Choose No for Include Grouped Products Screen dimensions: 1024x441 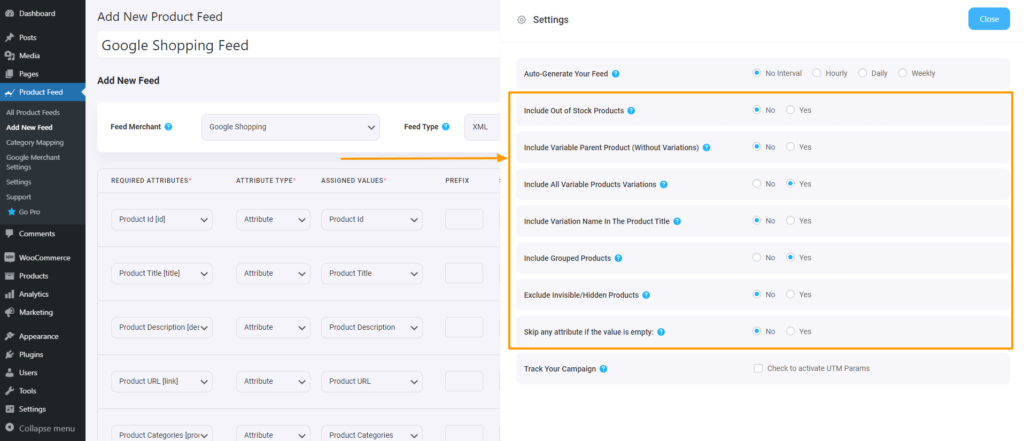point(756,257)
